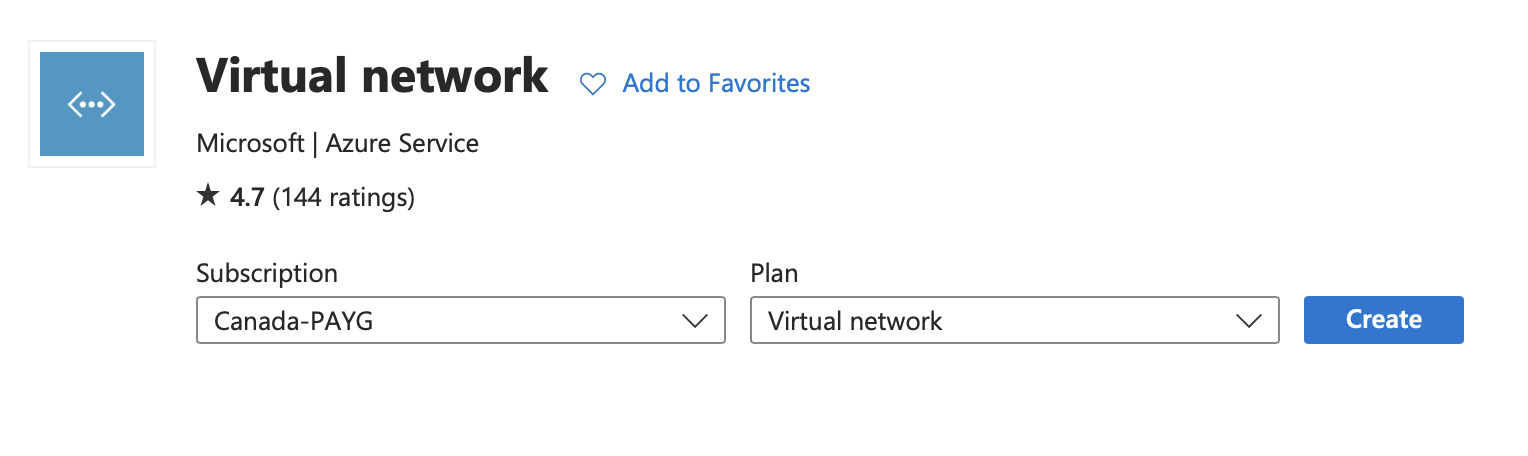Open the Canada-PAYG subscription combo box

point(461,320)
